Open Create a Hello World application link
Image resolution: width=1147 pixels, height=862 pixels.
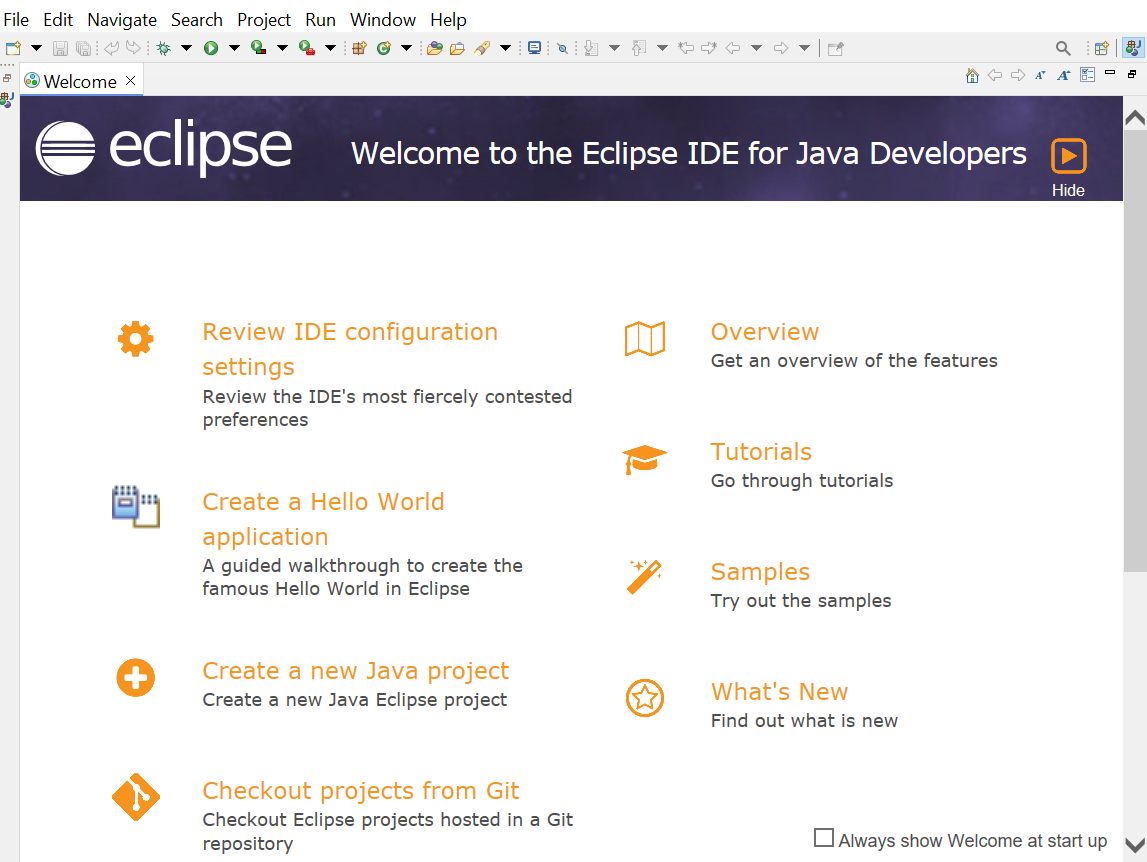[323, 519]
